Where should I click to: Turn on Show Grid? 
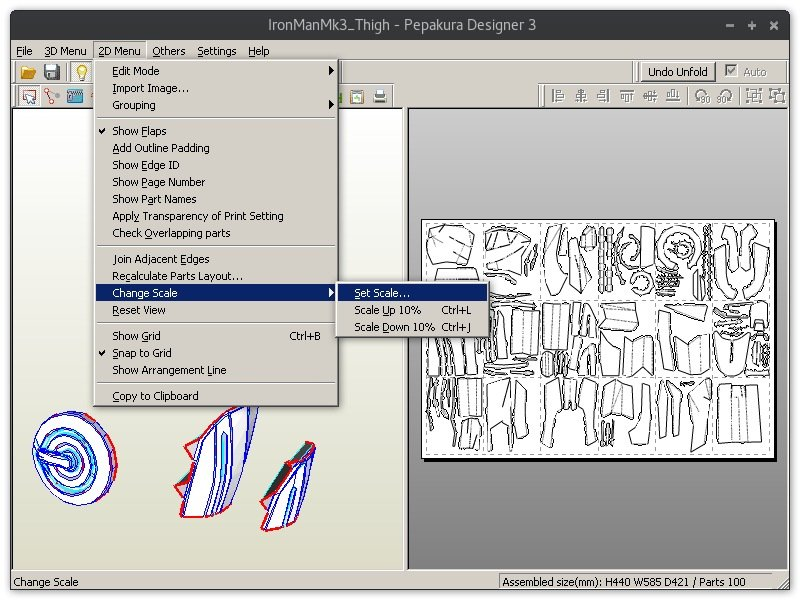coord(216,336)
